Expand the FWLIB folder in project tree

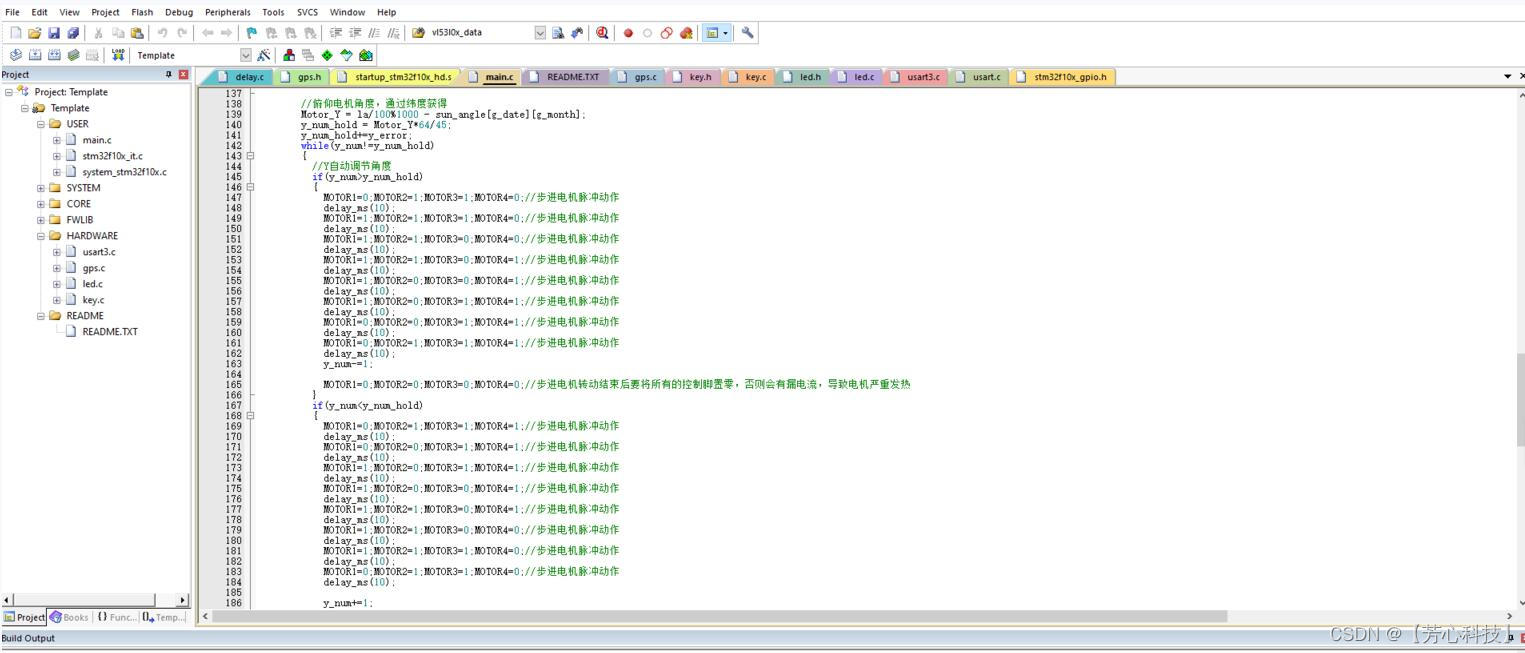click(41, 220)
